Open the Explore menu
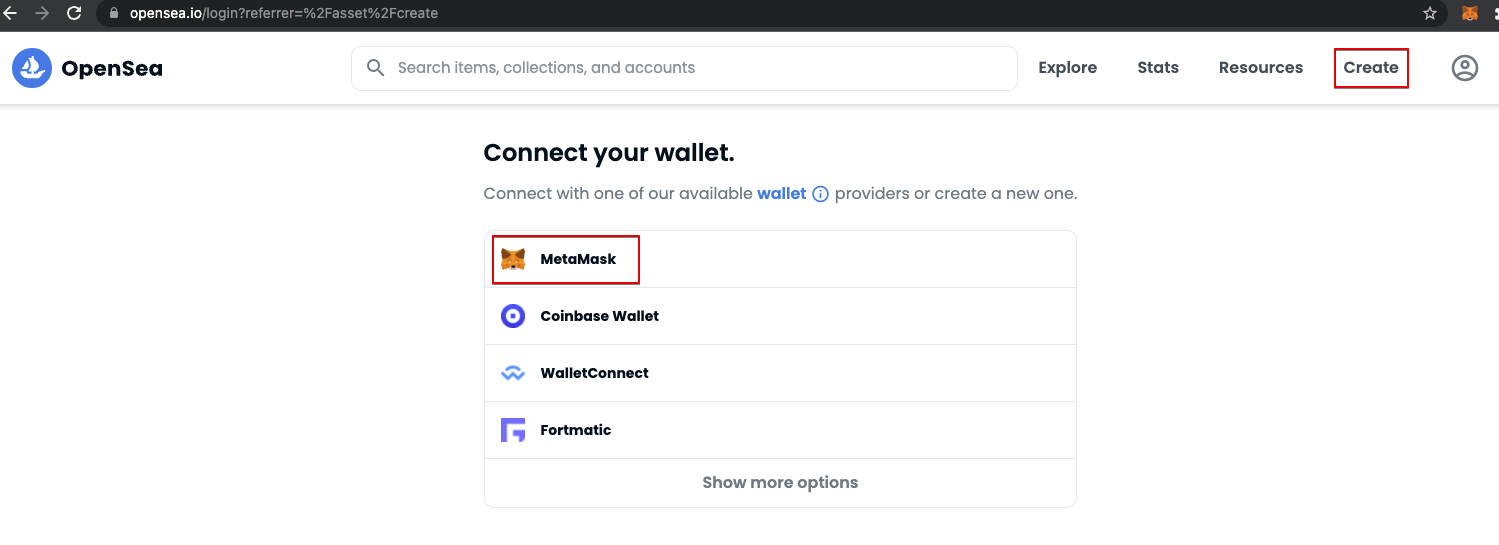The height and width of the screenshot is (545, 1499). (x=1067, y=68)
